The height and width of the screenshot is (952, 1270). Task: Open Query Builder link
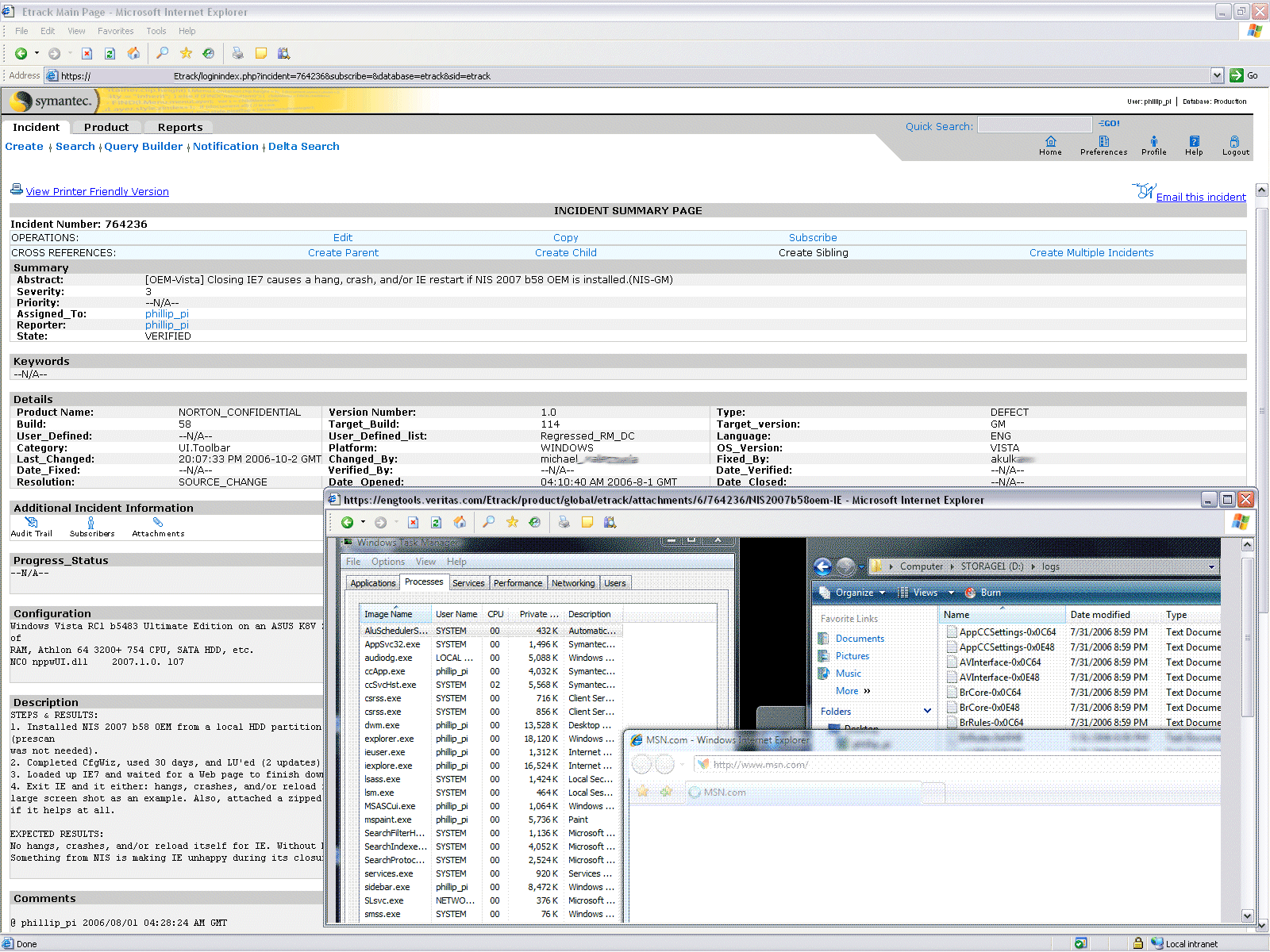[144, 146]
